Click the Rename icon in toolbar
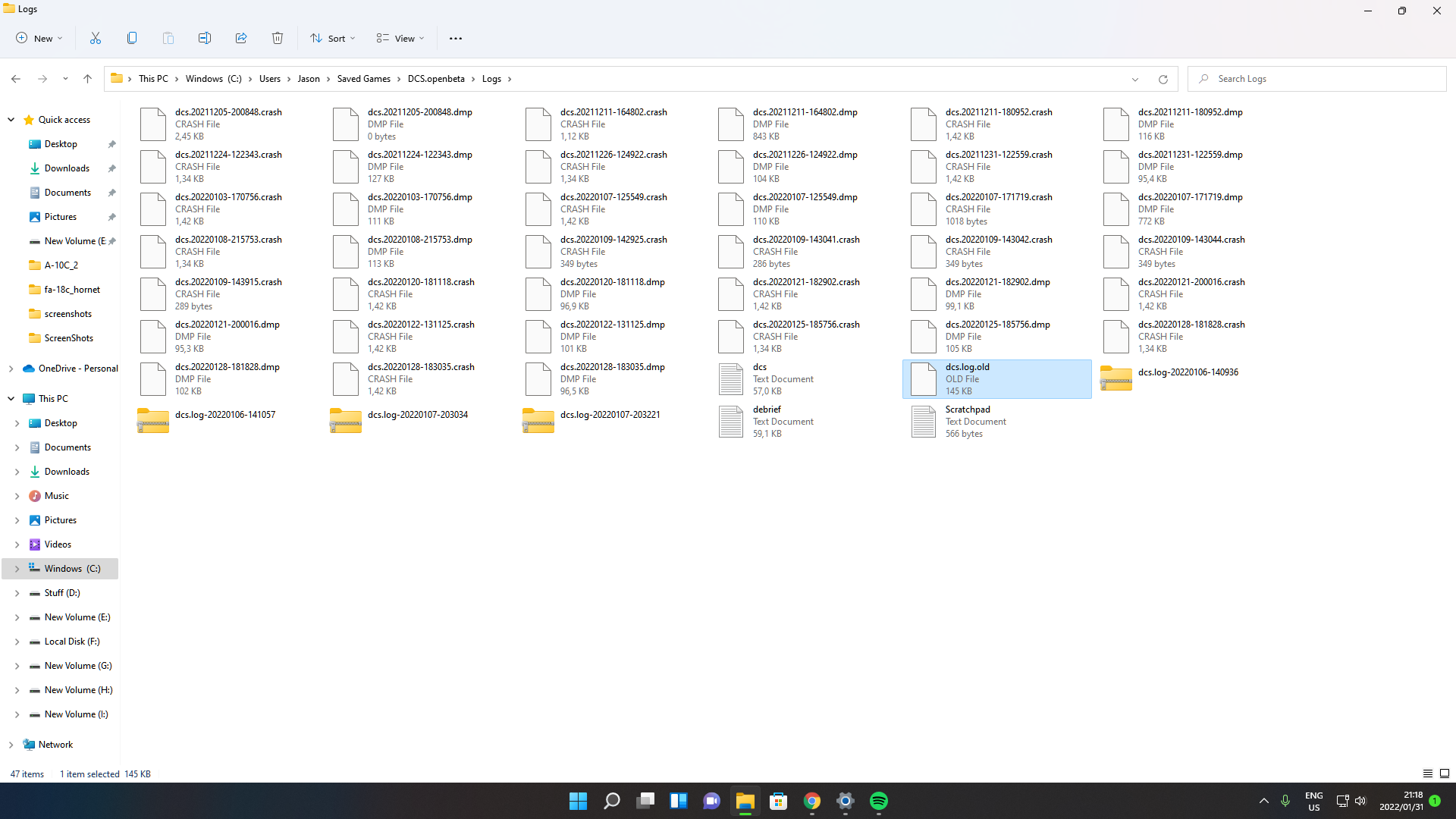The height and width of the screenshot is (819, 1456). pyautogui.click(x=205, y=38)
